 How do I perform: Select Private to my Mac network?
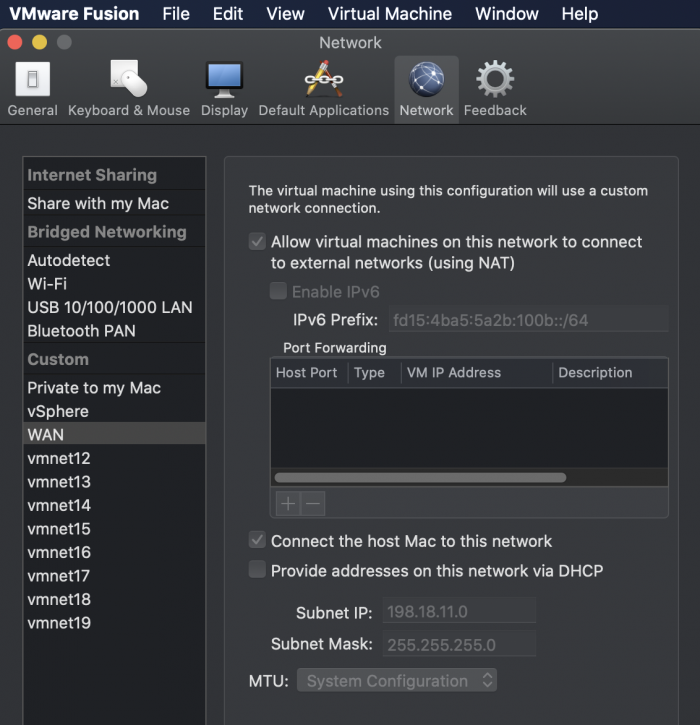coord(114,388)
